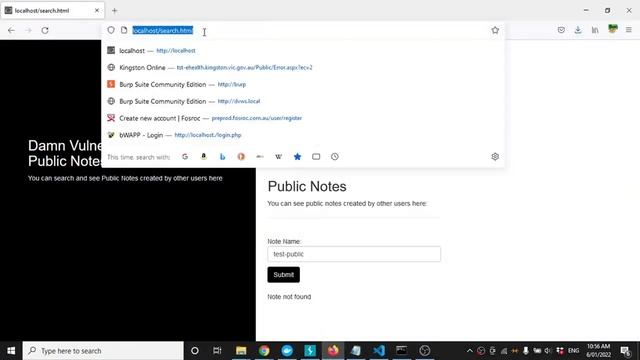
Task: Bookmark this page with the star icon
Action: pyautogui.click(x=495, y=30)
